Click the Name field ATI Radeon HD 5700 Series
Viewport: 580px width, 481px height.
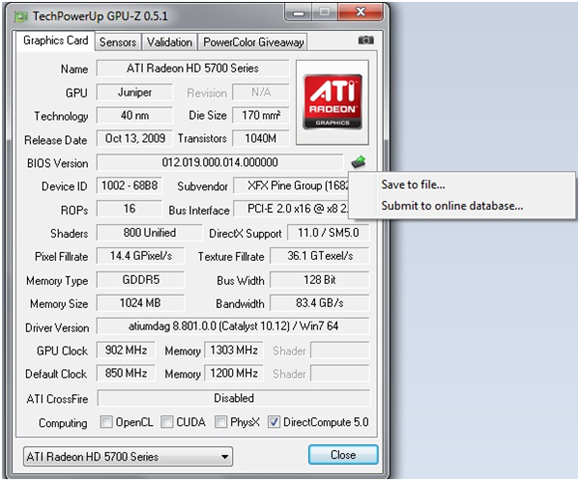tap(192, 68)
